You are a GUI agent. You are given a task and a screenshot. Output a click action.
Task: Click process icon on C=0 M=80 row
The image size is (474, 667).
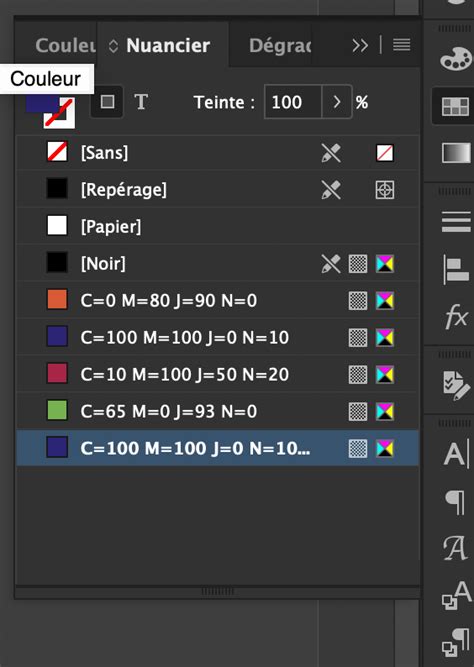(358, 301)
